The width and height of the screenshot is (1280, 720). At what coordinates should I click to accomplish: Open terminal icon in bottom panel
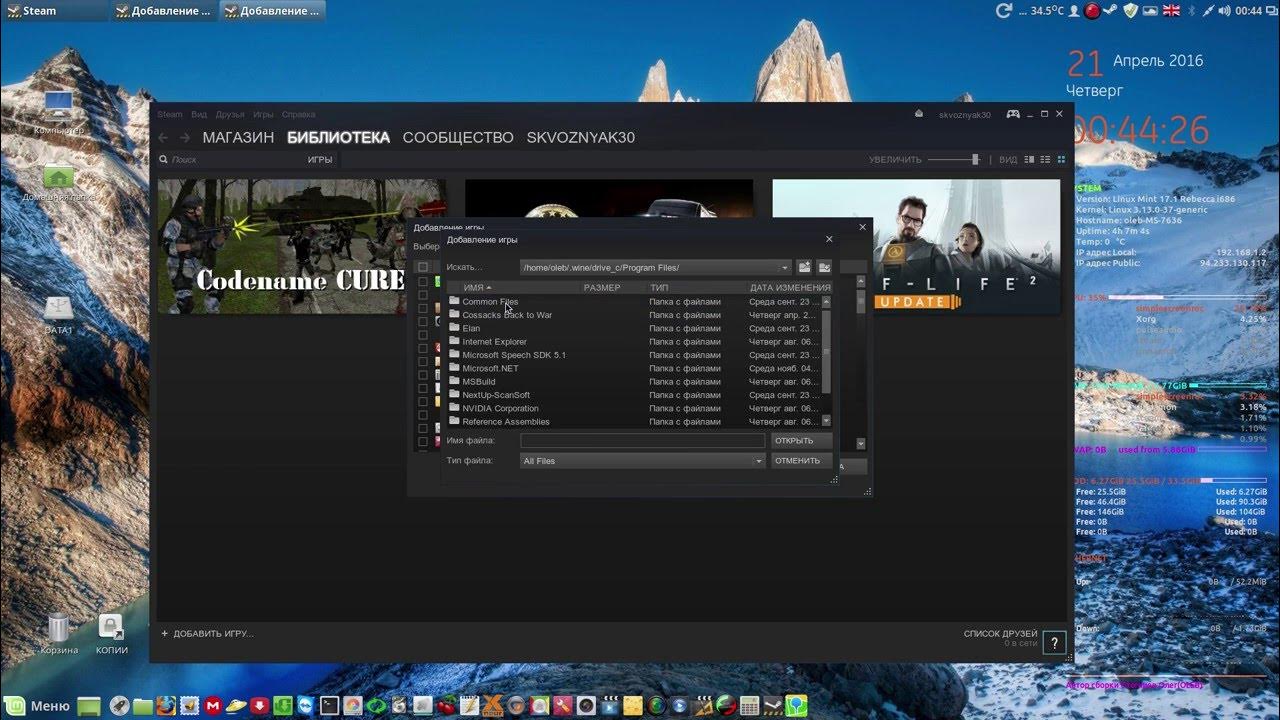point(330,706)
